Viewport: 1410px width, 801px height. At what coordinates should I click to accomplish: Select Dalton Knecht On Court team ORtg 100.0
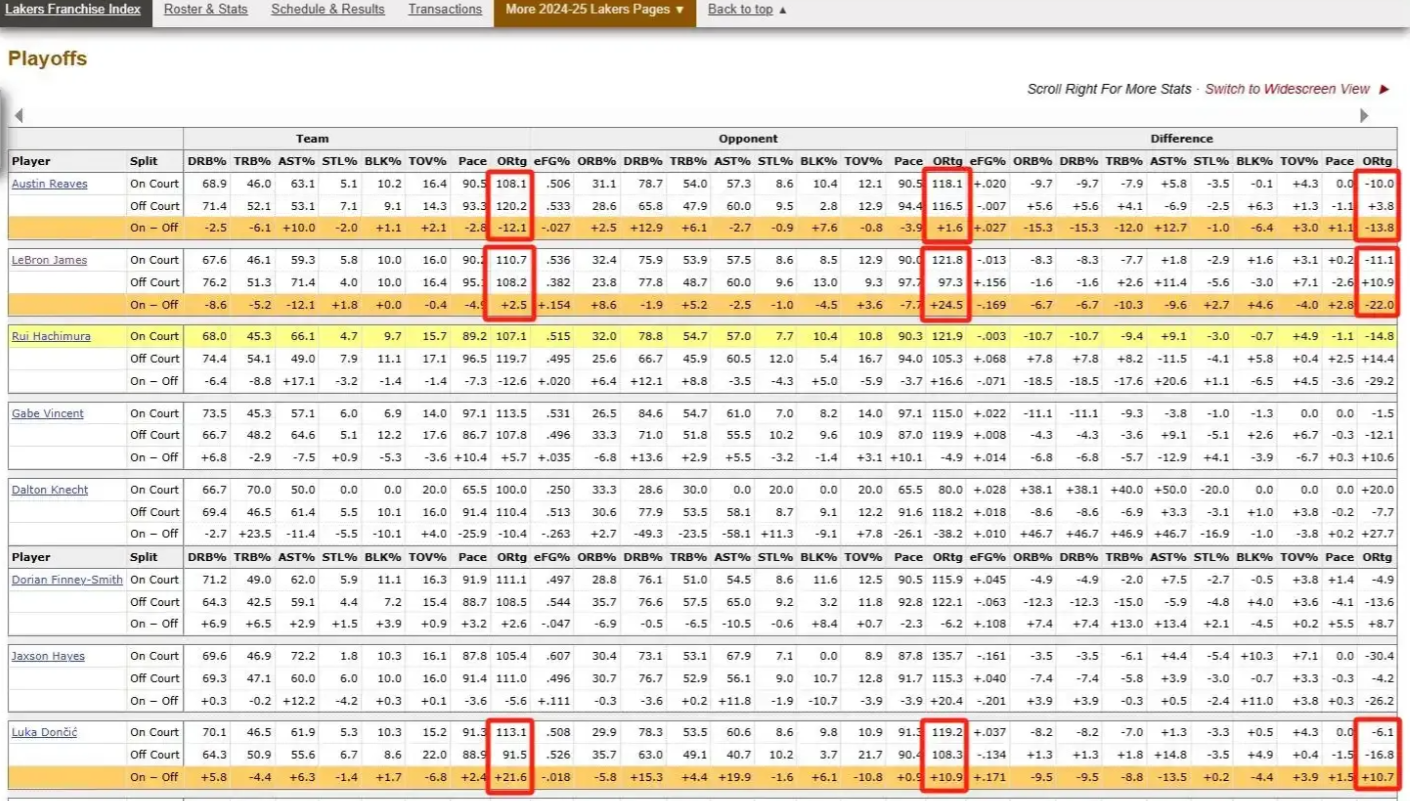[511, 490]
